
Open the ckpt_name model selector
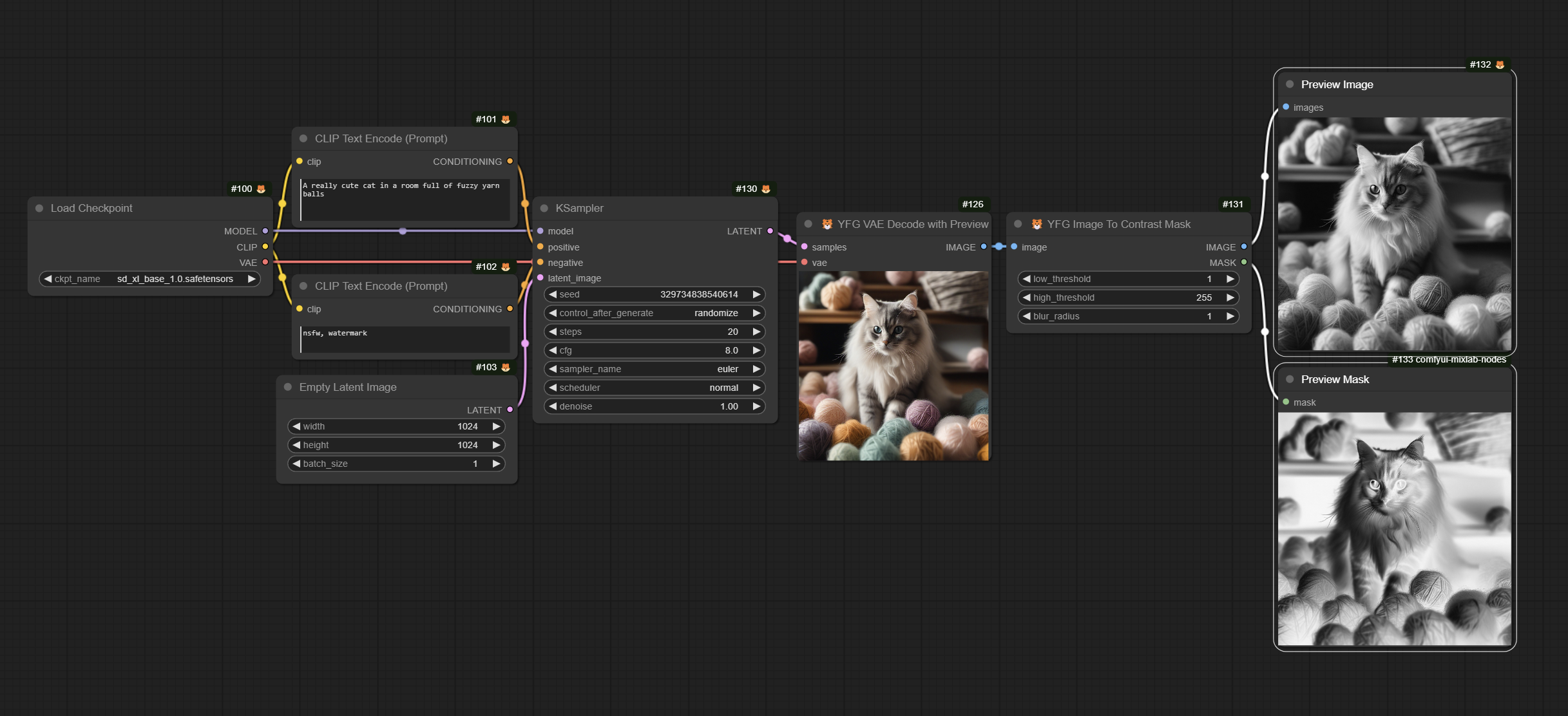[149, 278]
